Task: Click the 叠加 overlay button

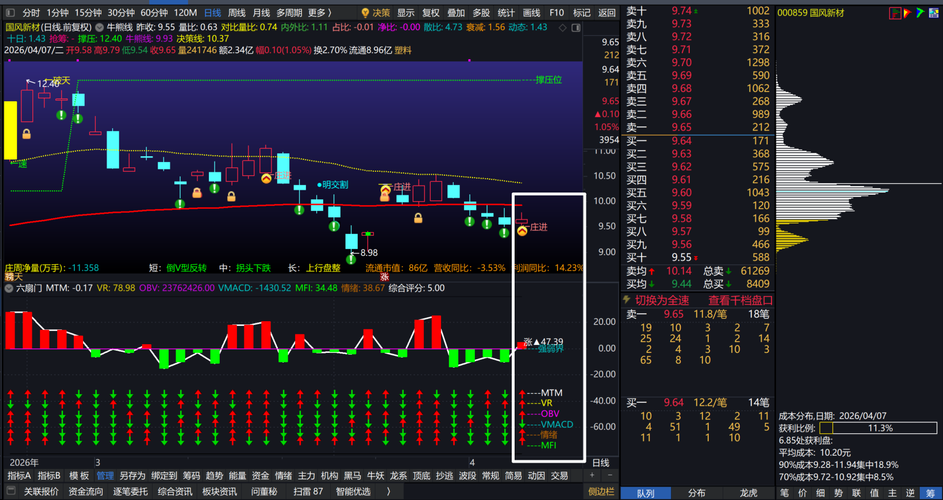Action: coord(456,13)
